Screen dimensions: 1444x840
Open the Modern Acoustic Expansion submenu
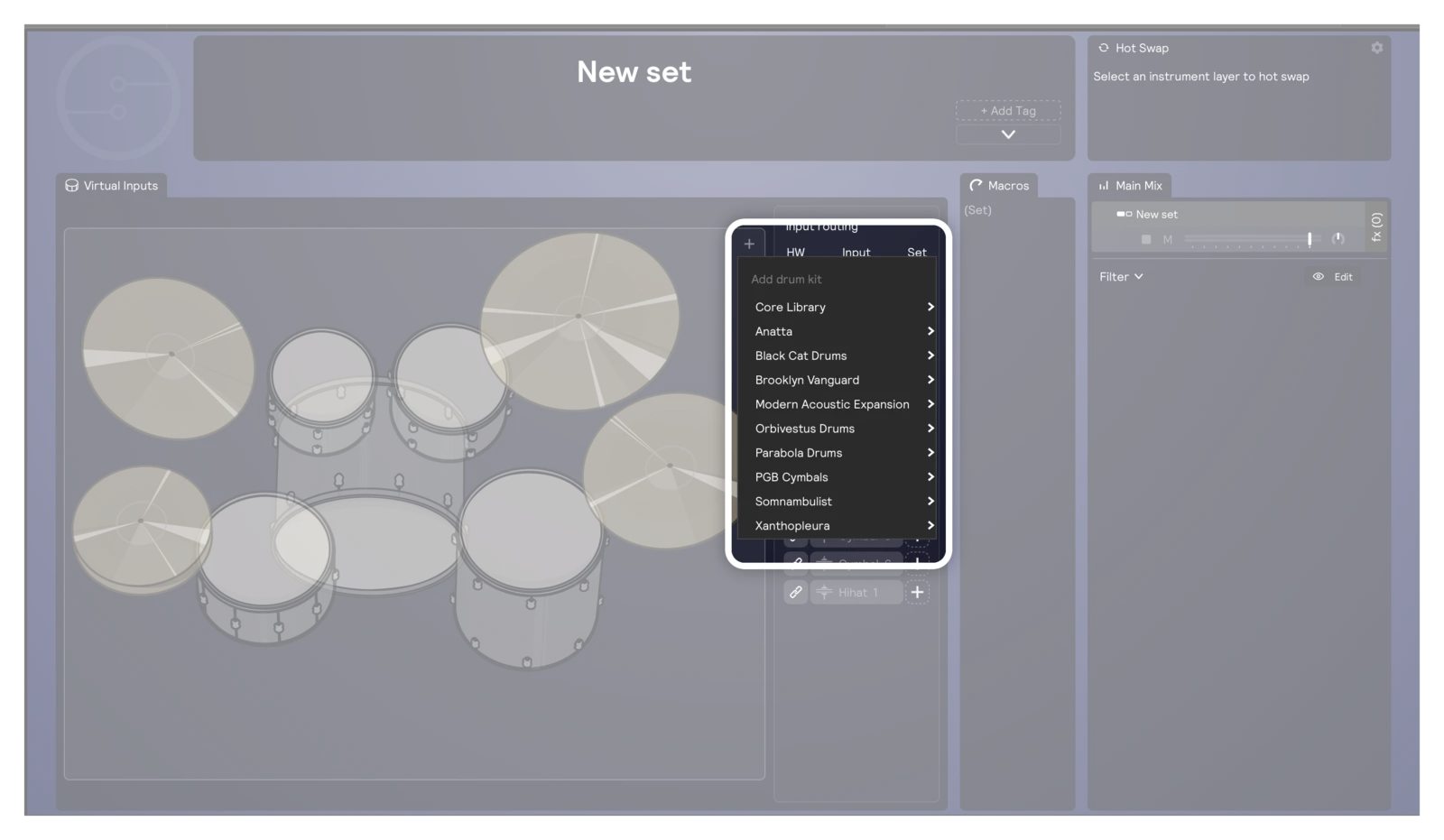point(838,404)
